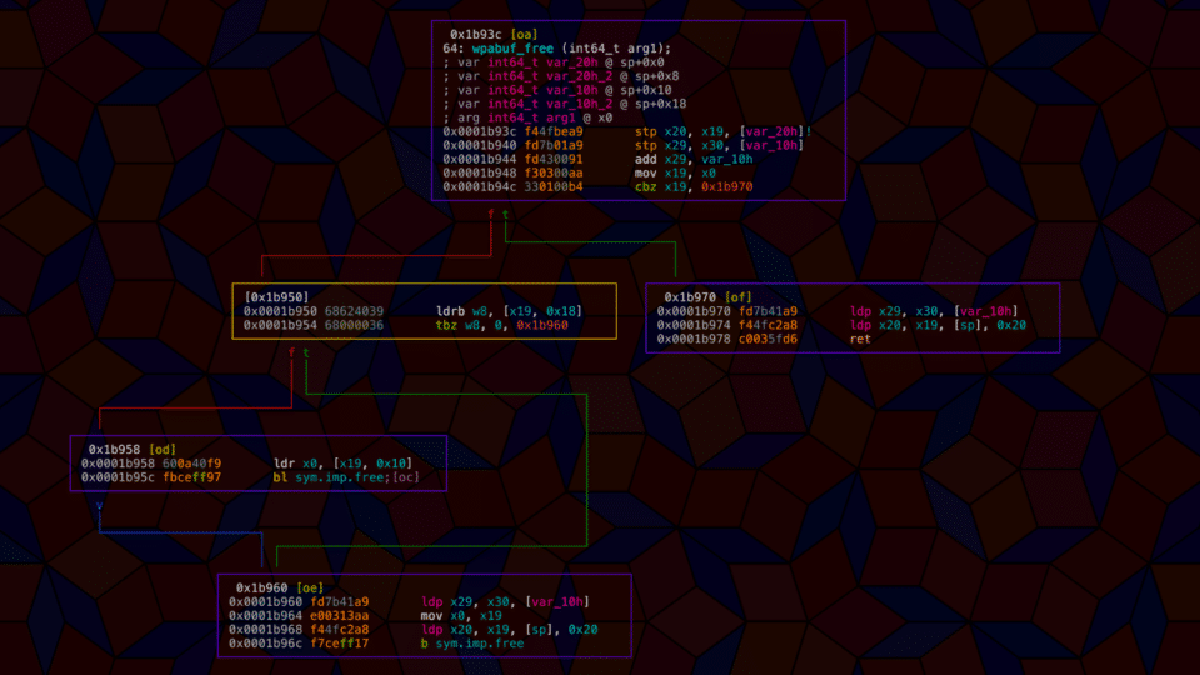Screen dimensions: 1200x675
Task: Click the 'v' edge marker under block 0x1b958
Action: (99, 507)
